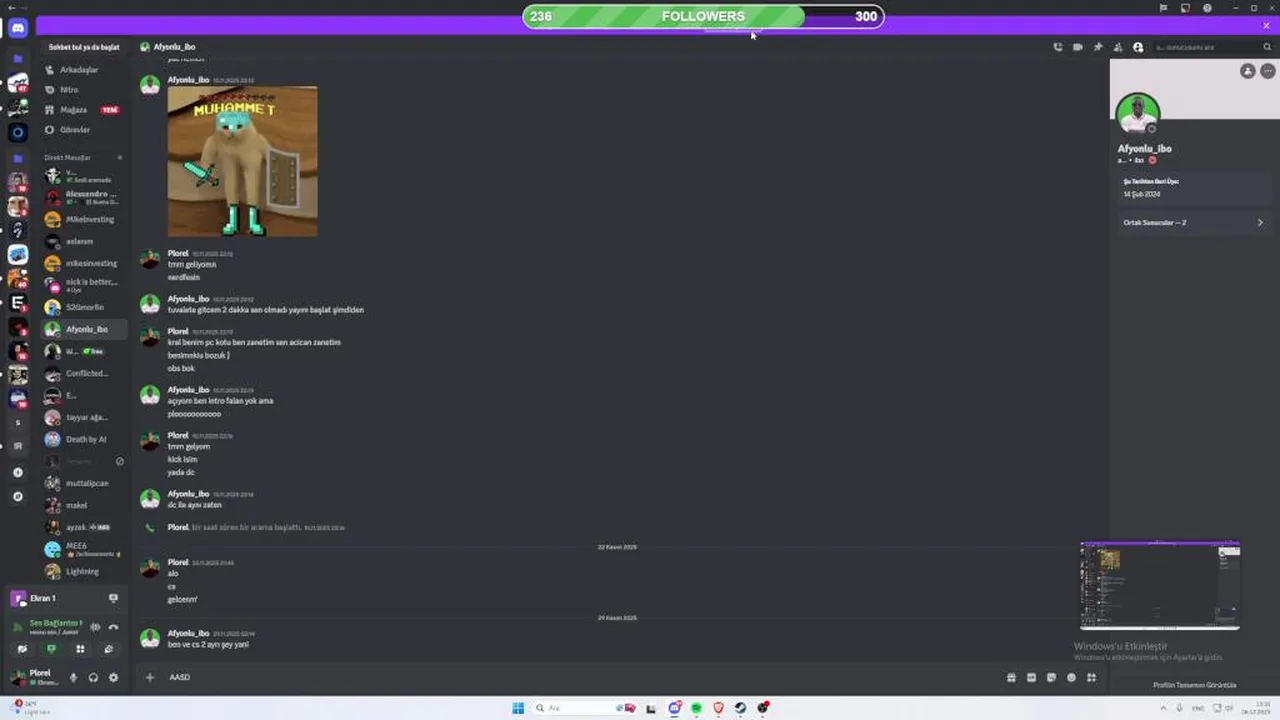Image resolution: width=1280 pixels, height=720 pixels.
Task: Disconnect from the voice call
Action: click(x=113, y=627)
